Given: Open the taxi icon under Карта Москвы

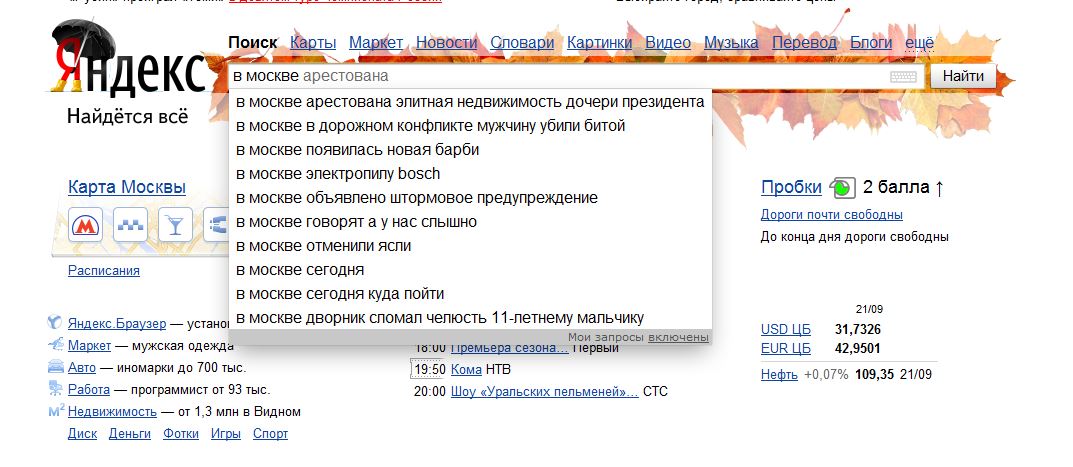Looking at the screenshot, I should [130, 225].
